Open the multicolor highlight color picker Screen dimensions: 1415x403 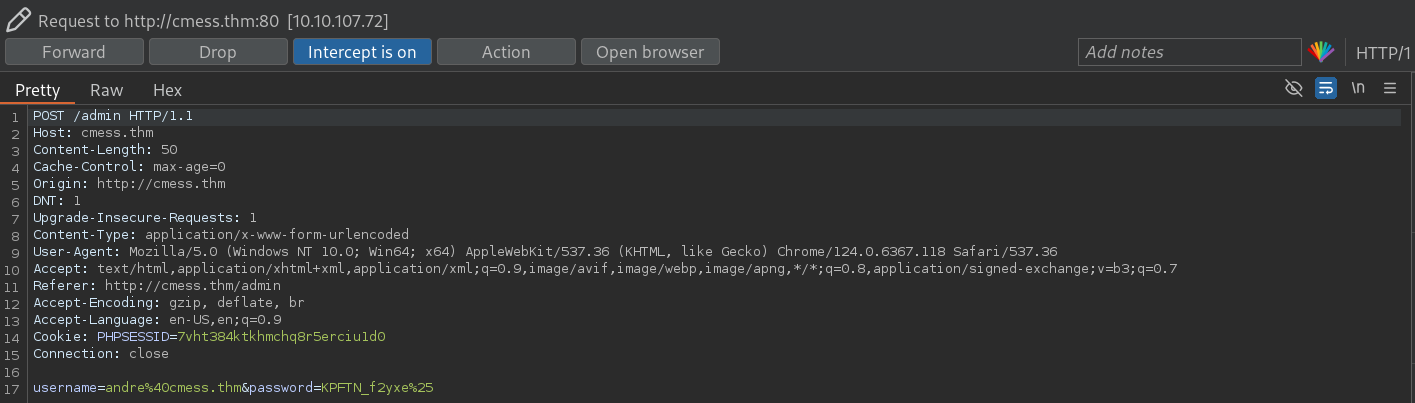1322,52
